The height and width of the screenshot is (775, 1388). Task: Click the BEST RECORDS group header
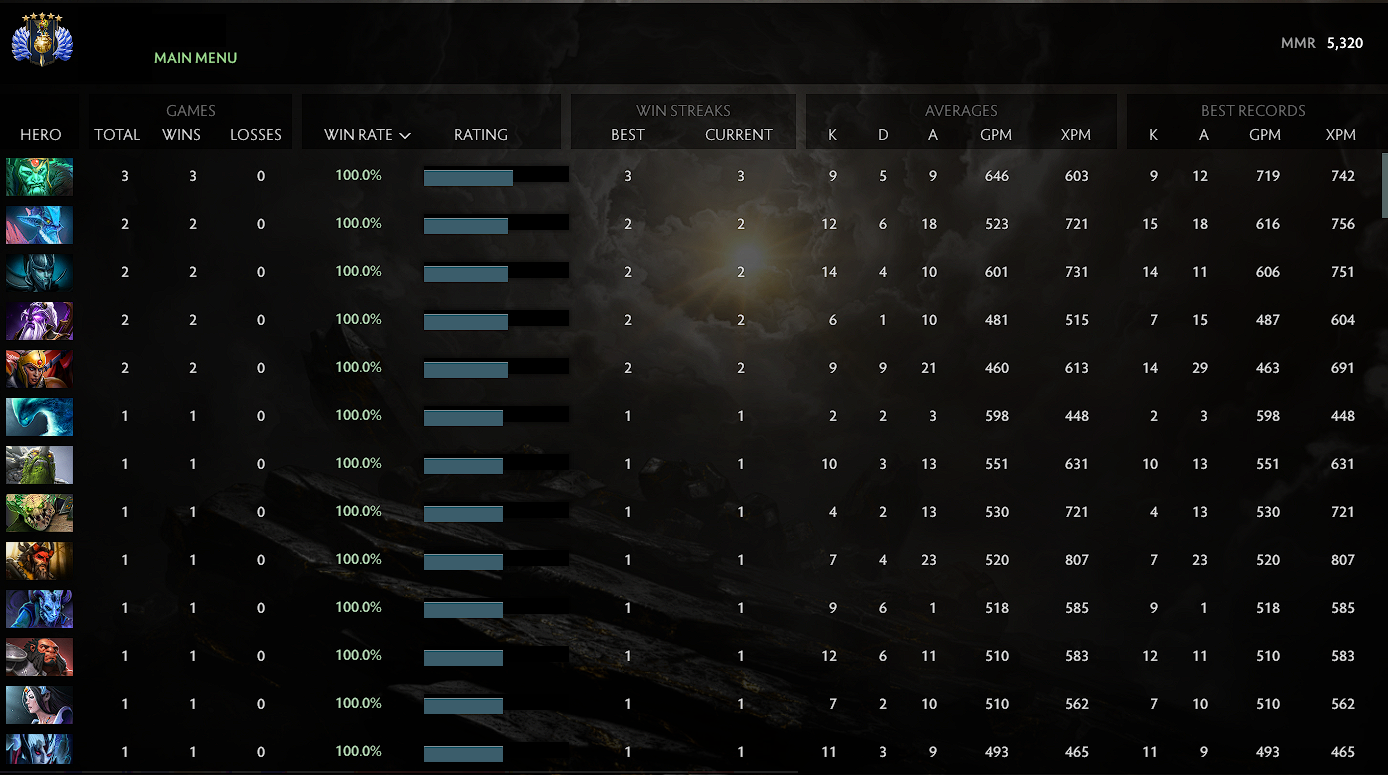click(1253, 111)
